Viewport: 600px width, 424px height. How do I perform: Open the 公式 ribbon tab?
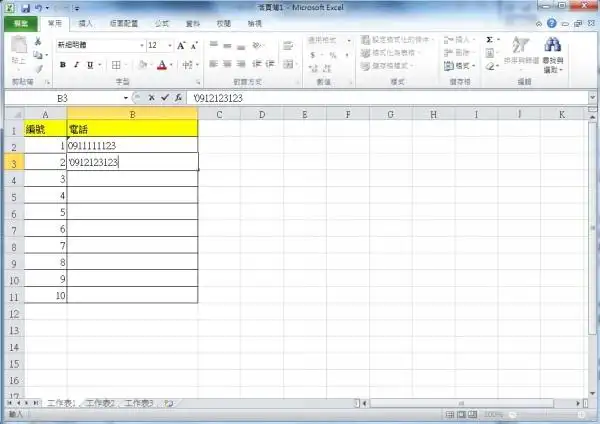click(161, 21)
